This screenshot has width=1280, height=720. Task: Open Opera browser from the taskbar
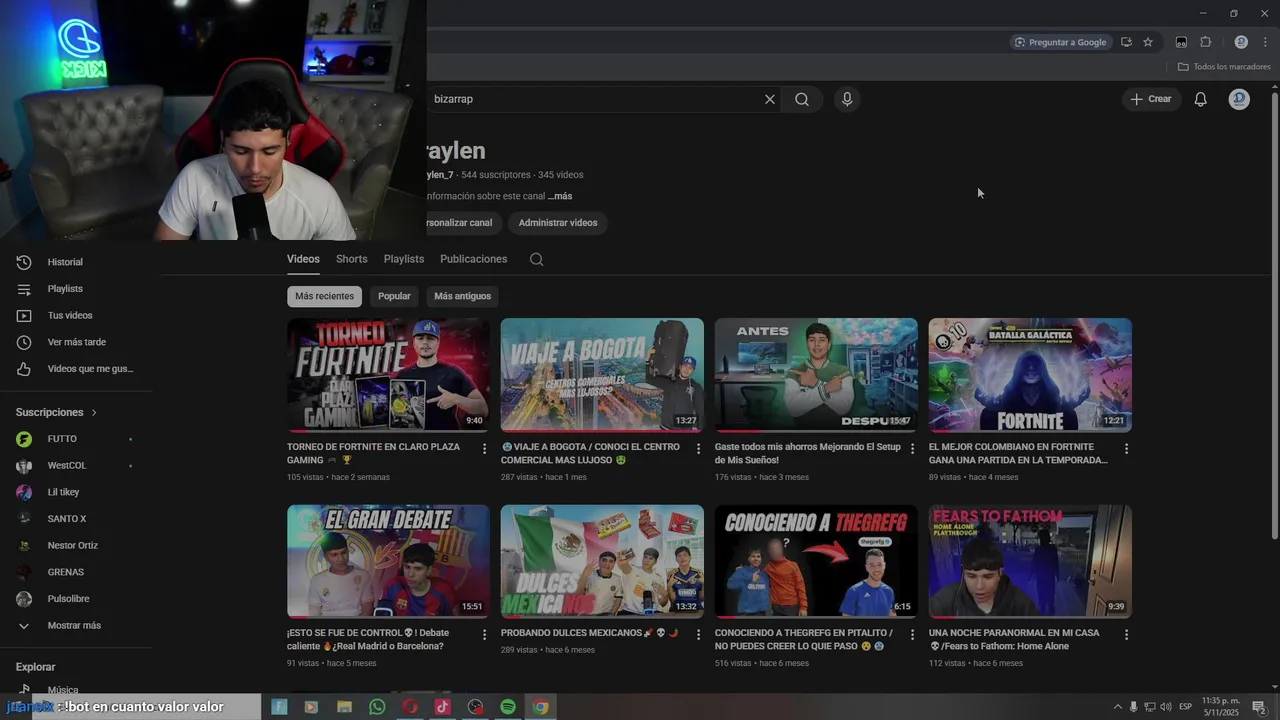coord(409,707)
